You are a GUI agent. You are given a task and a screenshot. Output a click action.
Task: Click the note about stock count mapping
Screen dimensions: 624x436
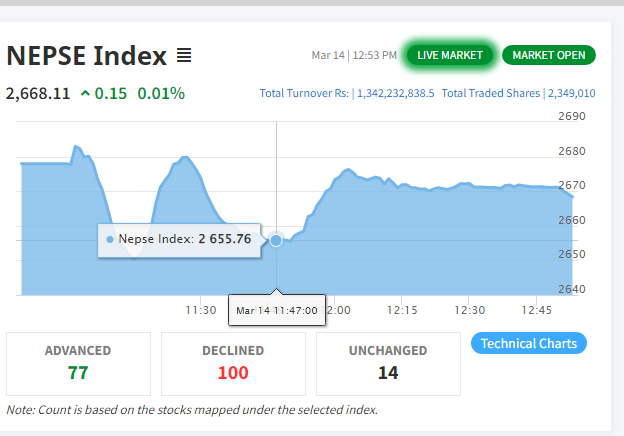[192, 410]
